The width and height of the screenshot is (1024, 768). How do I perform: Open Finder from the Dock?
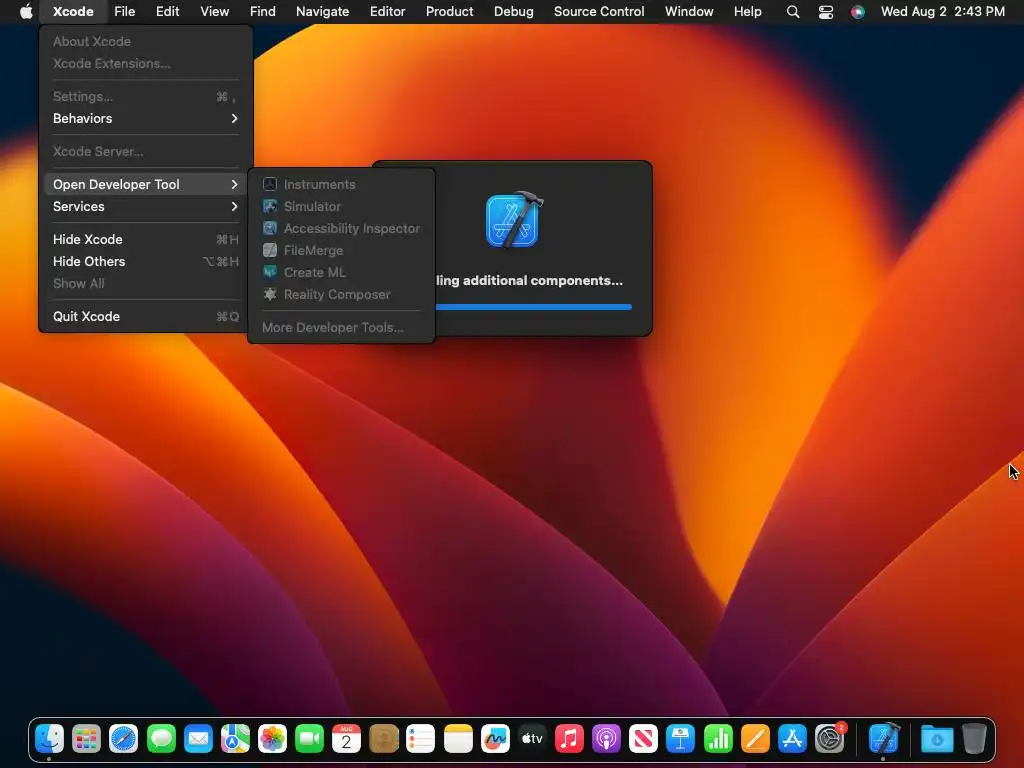click(x=50, y=739)
